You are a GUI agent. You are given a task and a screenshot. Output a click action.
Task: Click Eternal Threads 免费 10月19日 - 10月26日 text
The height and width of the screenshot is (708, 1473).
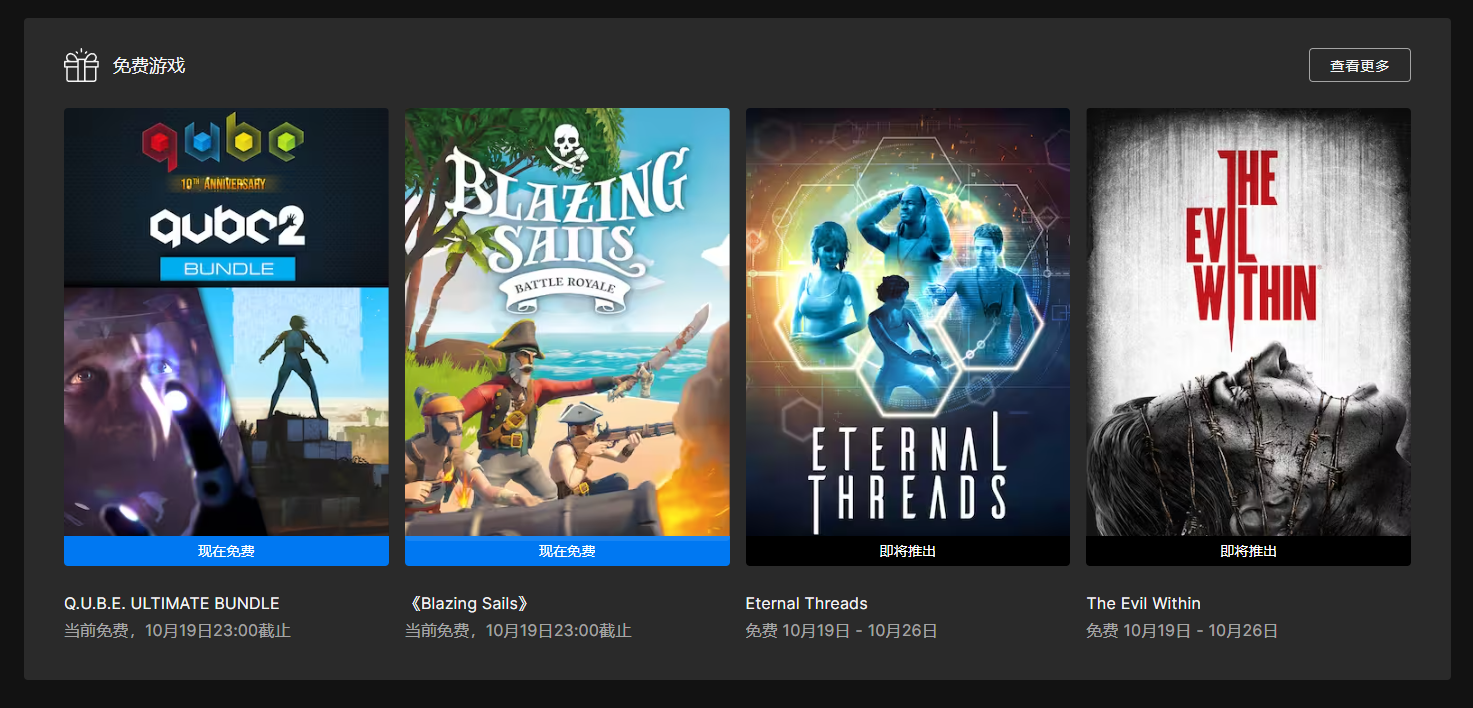pos(841,631)
